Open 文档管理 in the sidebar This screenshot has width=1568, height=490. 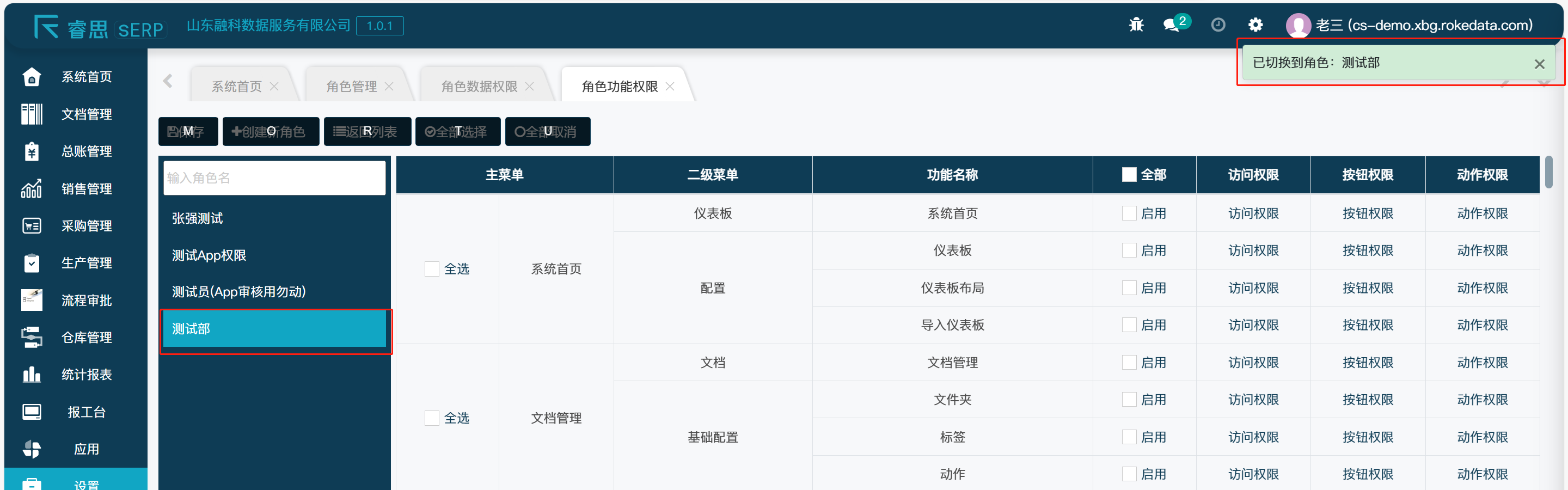86,114
